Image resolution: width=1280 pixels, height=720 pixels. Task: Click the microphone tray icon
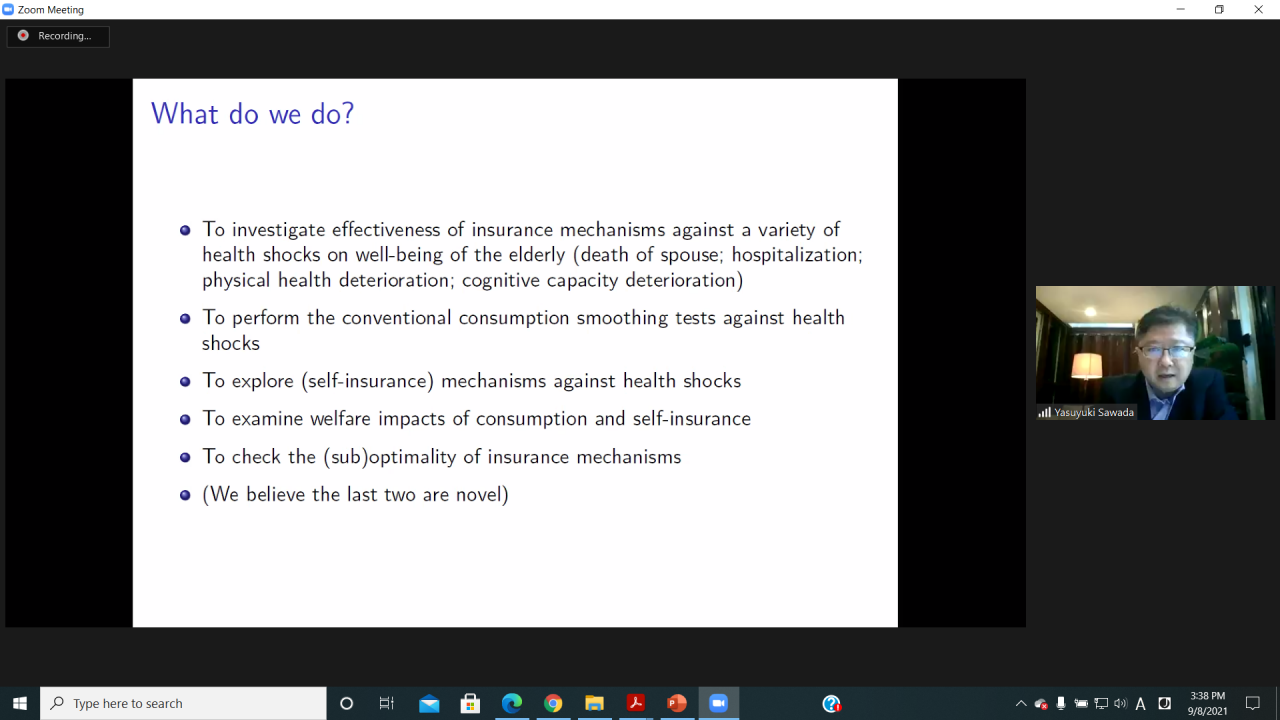click(1061, 703)
